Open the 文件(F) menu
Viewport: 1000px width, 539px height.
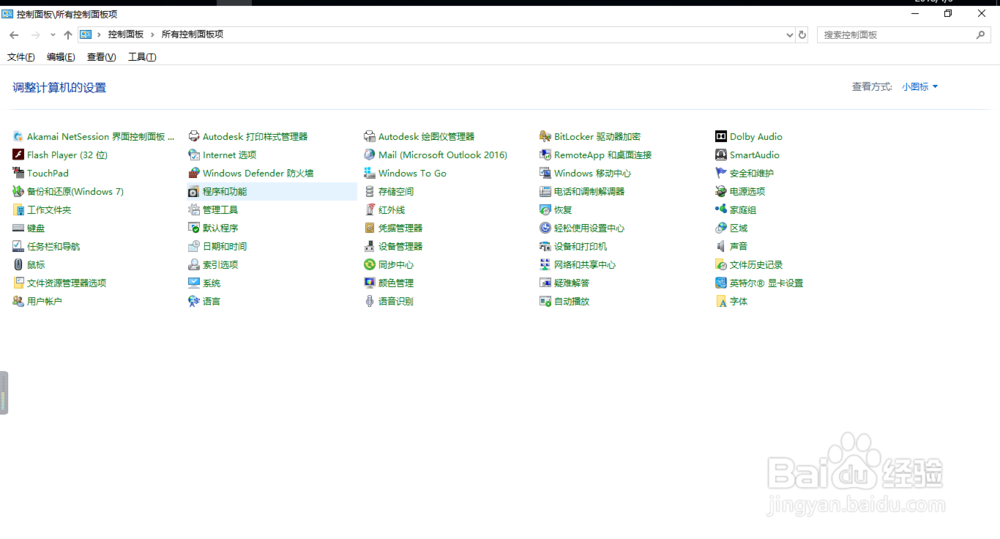21,57
